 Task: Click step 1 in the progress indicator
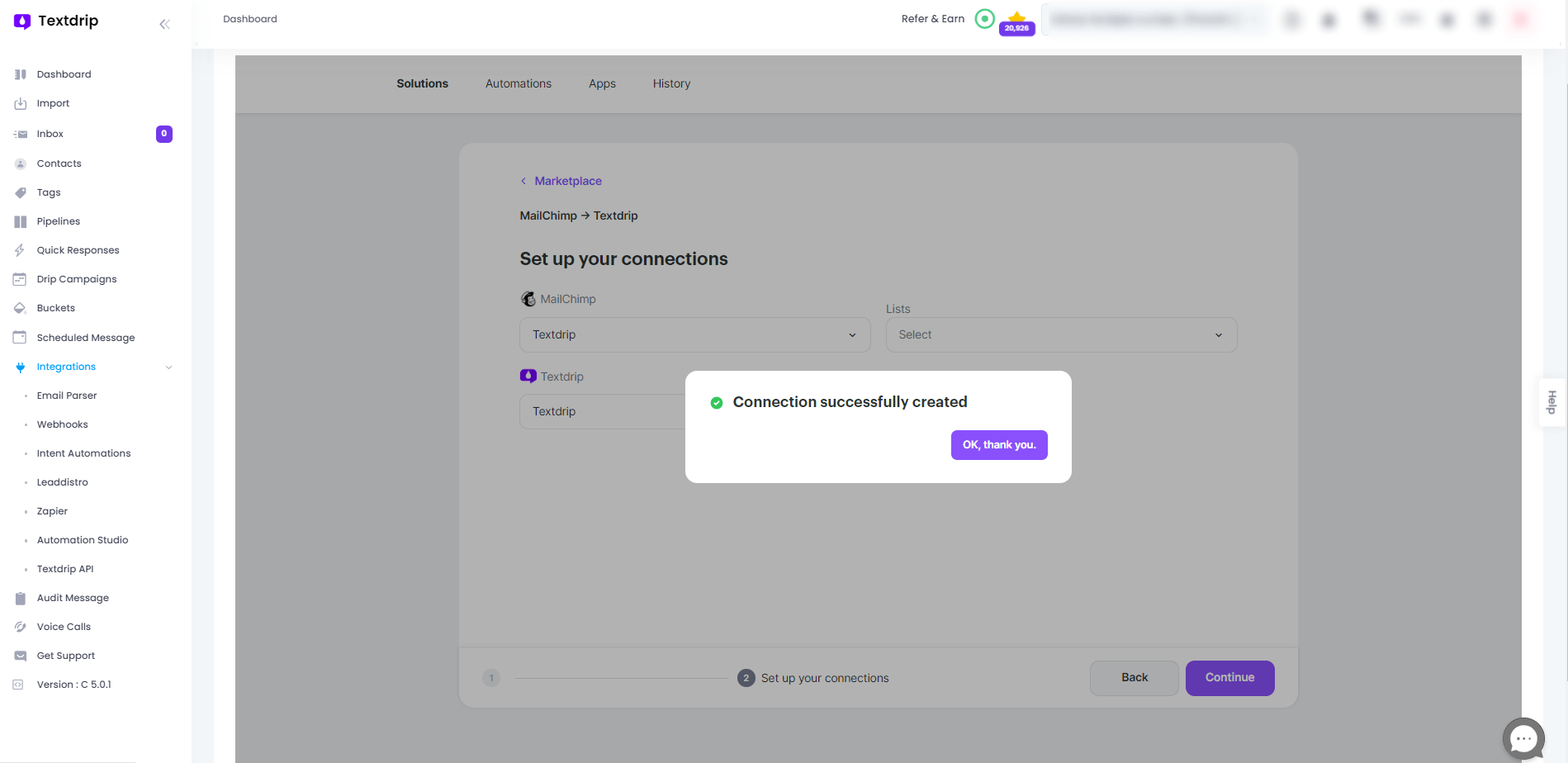pyautogui.click(x=491, y=678)
